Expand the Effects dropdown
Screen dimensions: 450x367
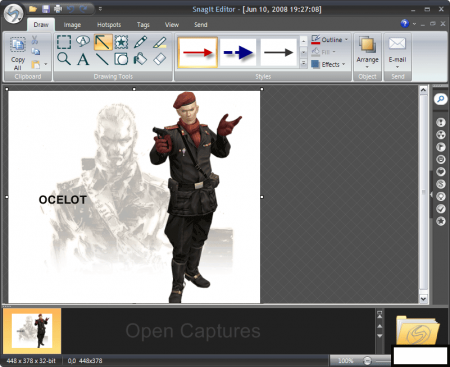328,64
